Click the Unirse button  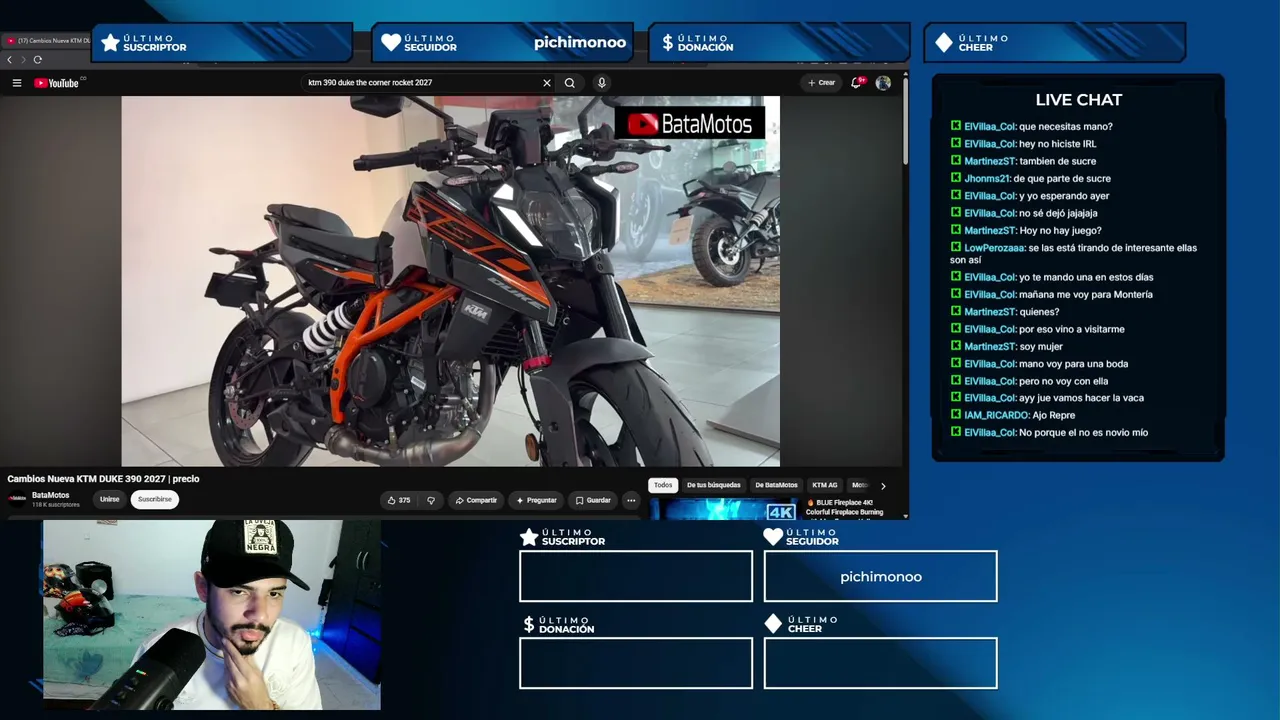tap(109, 499)
